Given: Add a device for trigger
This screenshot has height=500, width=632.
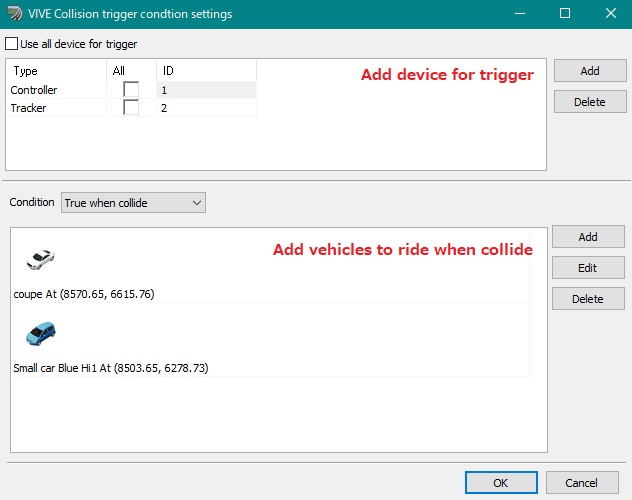Looking at the screenshot, I should pyautogui.click(x=590, y=71).
